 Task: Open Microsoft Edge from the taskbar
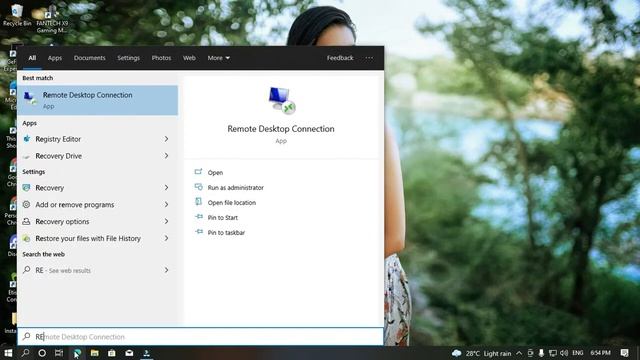point(77,353)
